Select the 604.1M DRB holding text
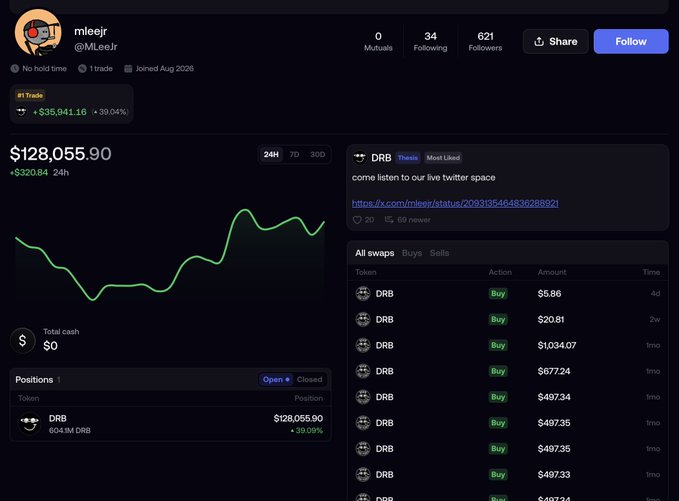679x501 pixels. pyautogui.click(x=70, y=430)
